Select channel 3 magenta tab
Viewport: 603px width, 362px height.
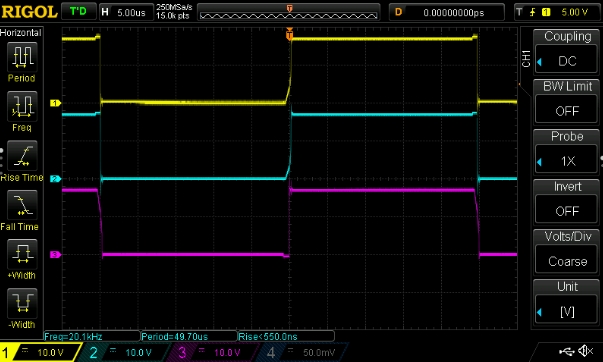[212, 352]
